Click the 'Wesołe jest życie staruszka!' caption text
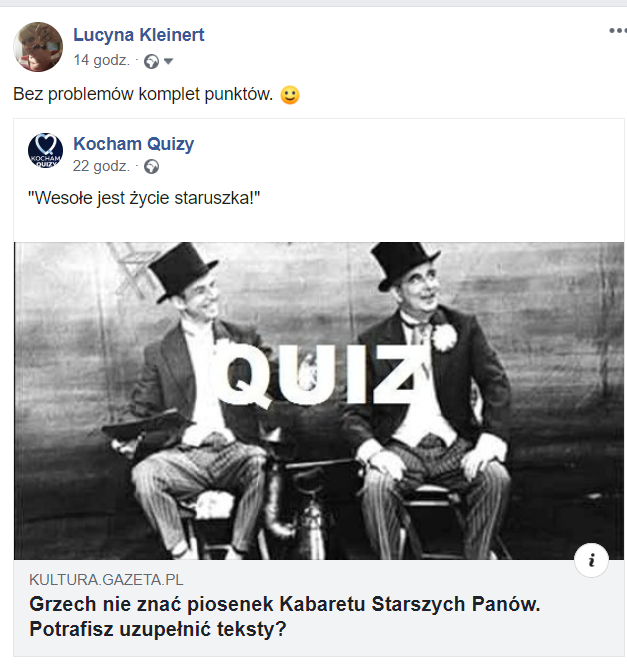 point(144,198)
